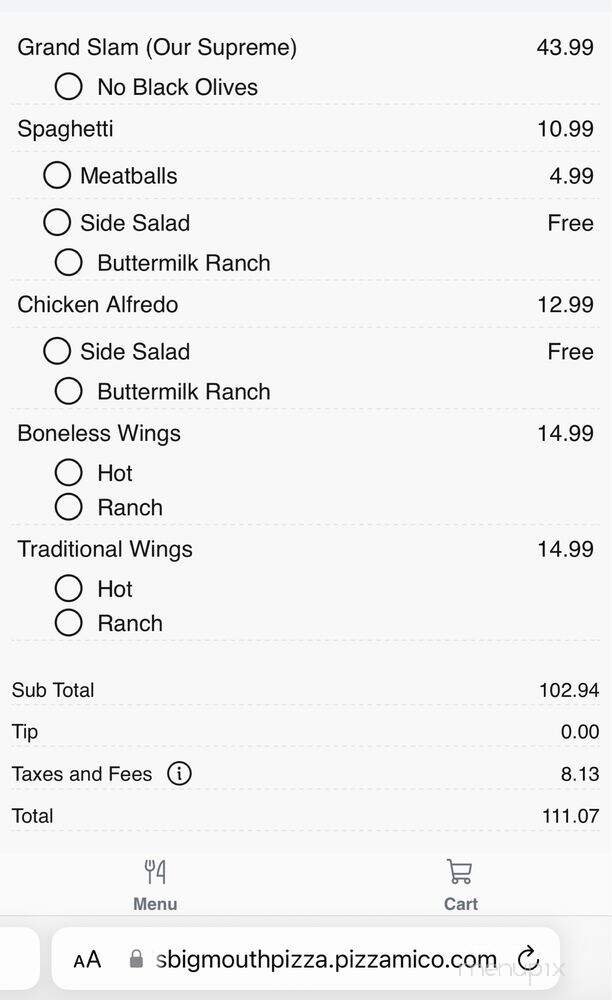The width and height of the screenshot is (612, 1000).
Task: Pick Buttermilk Ranch under Spaghetti
Action: point(68,262)
